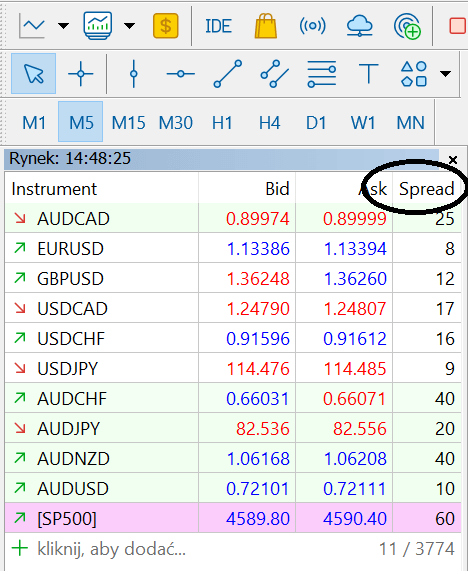Select the AUDJPY instrument row
The width and height of the screenshot is (468, 574).
[233, 429]
